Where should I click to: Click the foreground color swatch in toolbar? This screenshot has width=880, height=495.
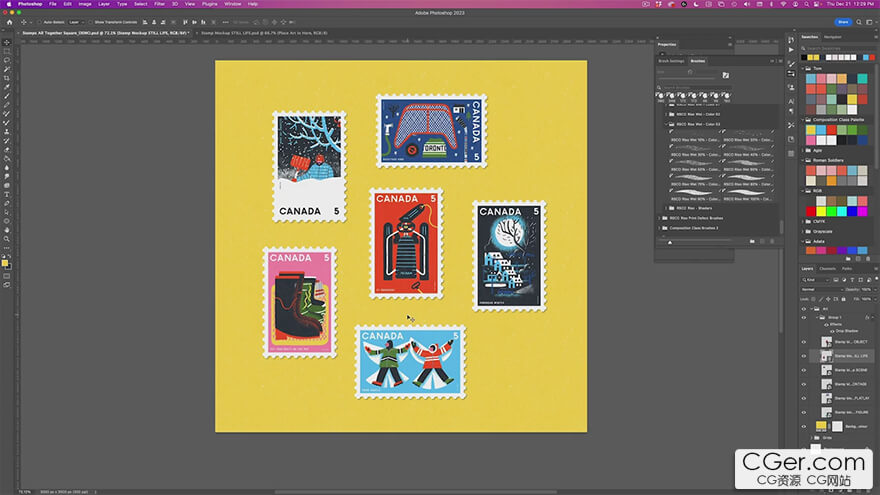[x=4, y=263]
